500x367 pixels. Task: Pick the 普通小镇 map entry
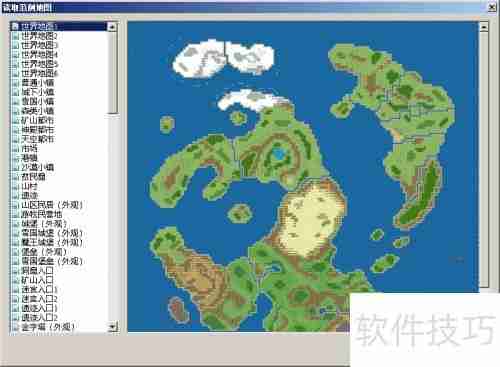click(37, 82)
